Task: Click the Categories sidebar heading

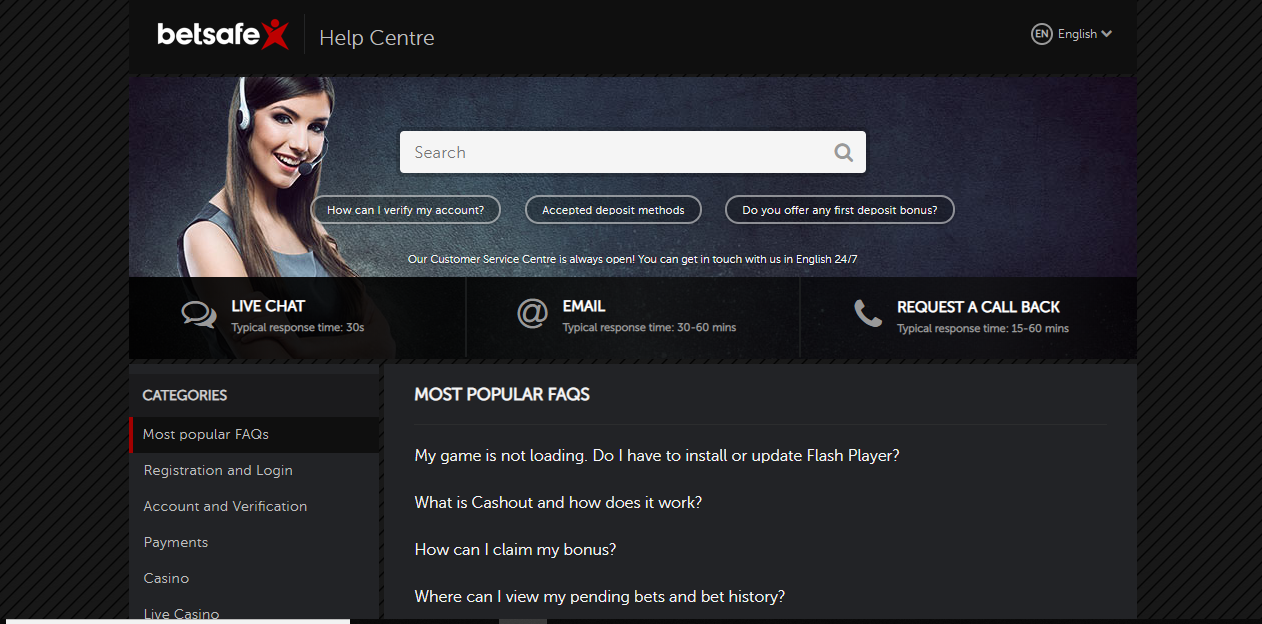Action: tap(185, 395)
